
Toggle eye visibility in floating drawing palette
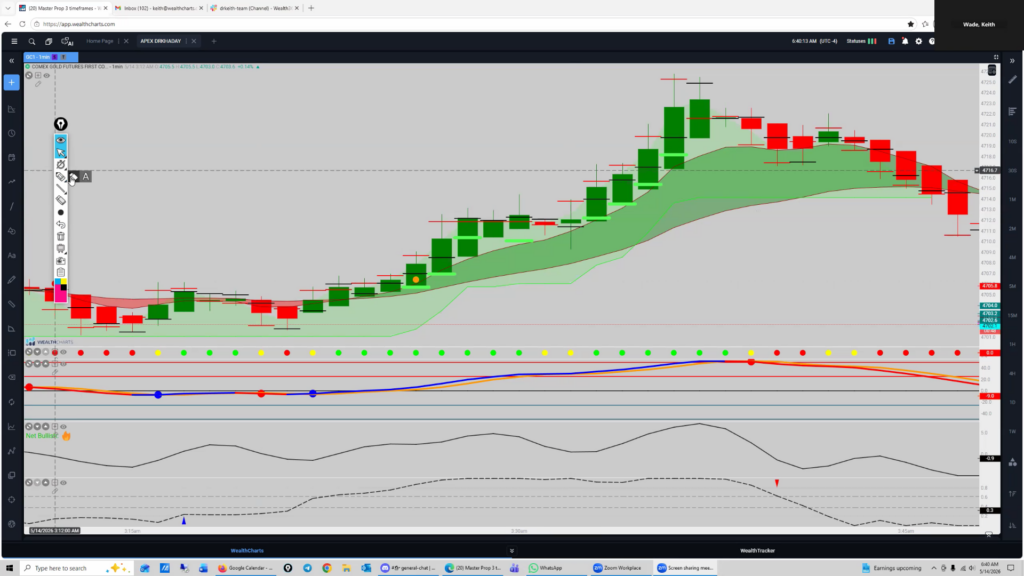point(61,140)
